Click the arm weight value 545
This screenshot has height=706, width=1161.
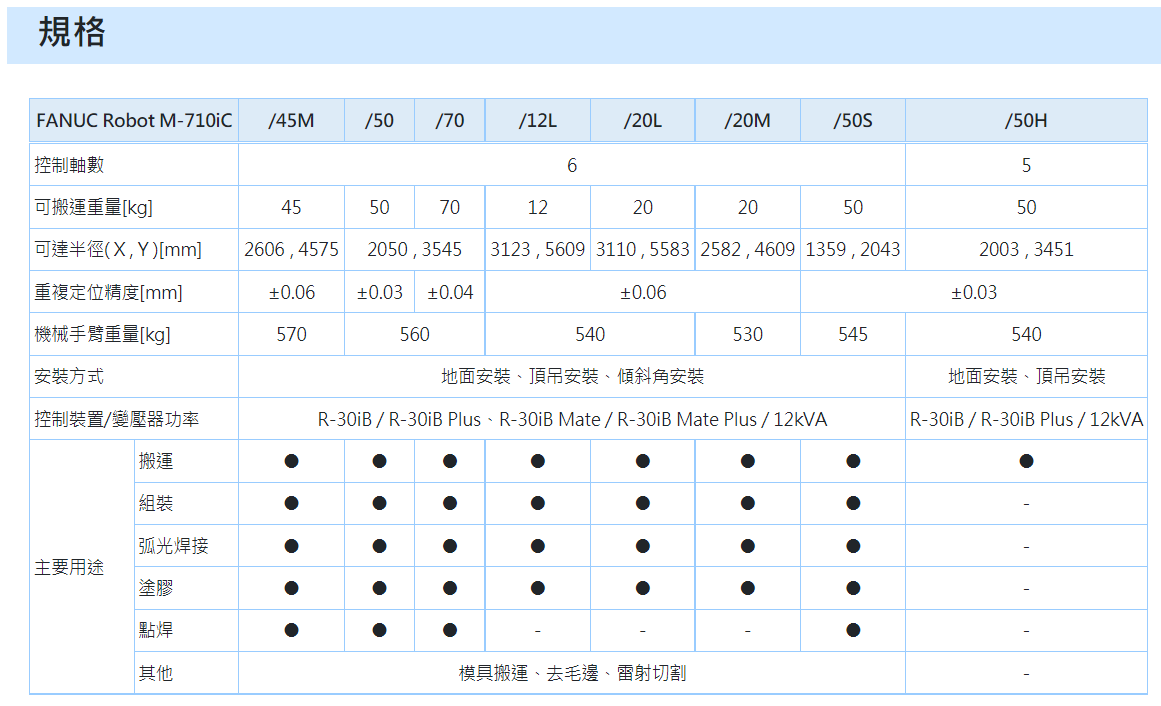tap(853, 334)
